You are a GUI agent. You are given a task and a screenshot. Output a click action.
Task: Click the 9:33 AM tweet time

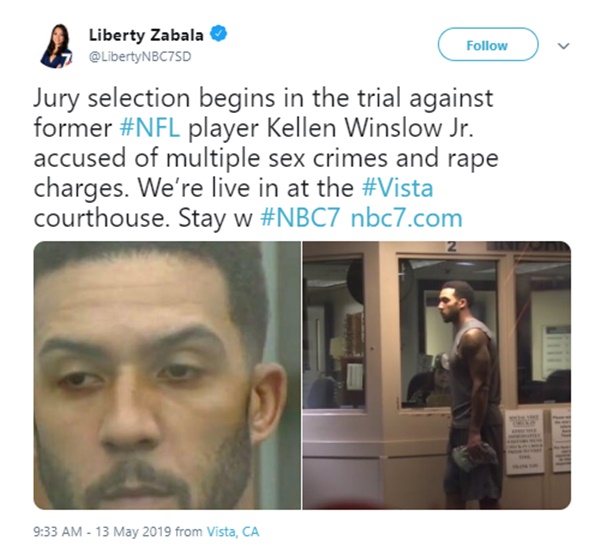click(58, 531)
